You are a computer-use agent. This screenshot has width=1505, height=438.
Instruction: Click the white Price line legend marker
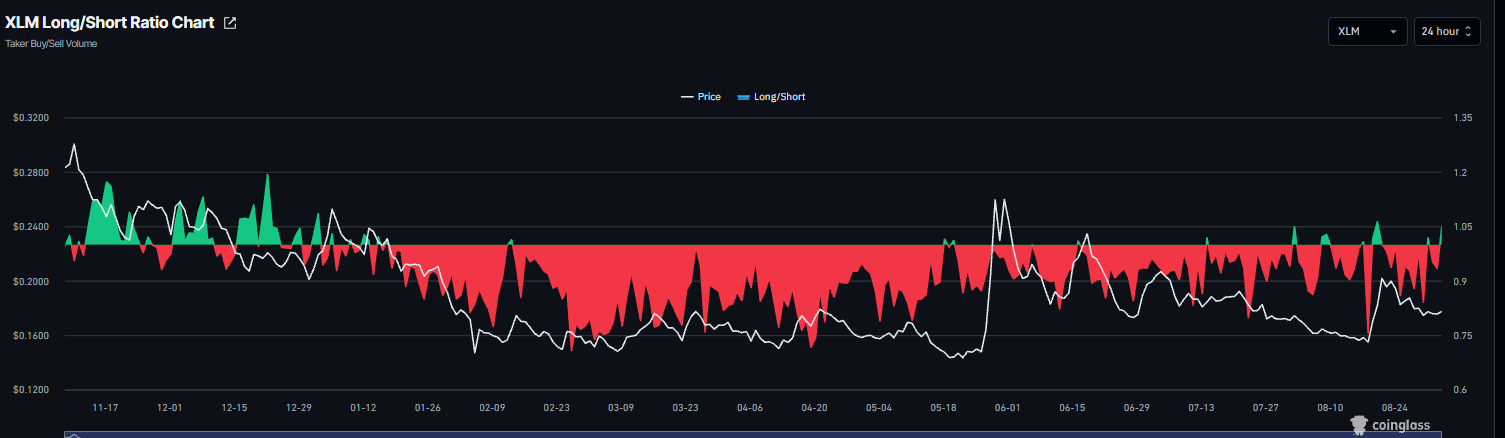coord(686,97)
